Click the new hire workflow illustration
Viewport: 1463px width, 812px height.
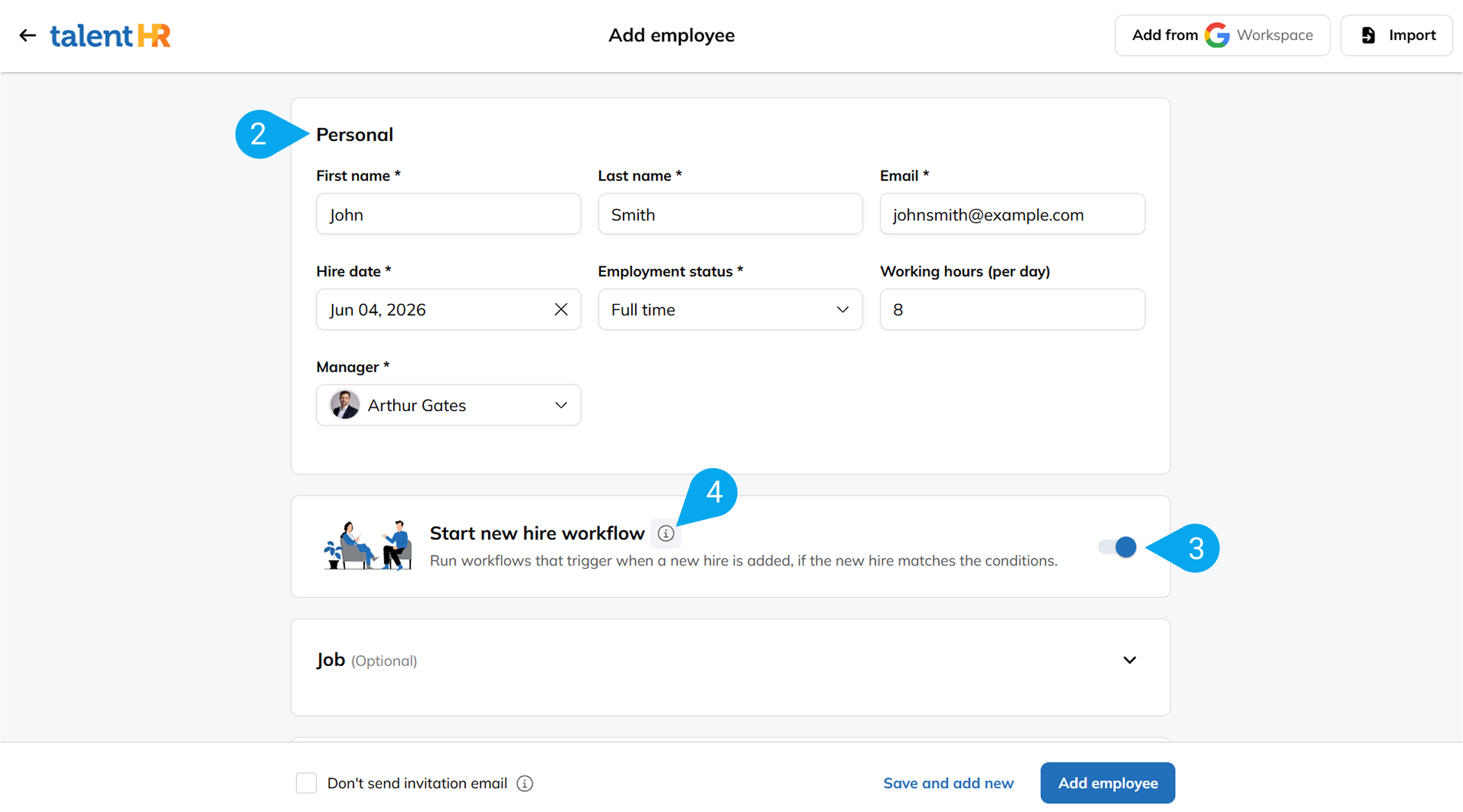(x=367, y=546)
